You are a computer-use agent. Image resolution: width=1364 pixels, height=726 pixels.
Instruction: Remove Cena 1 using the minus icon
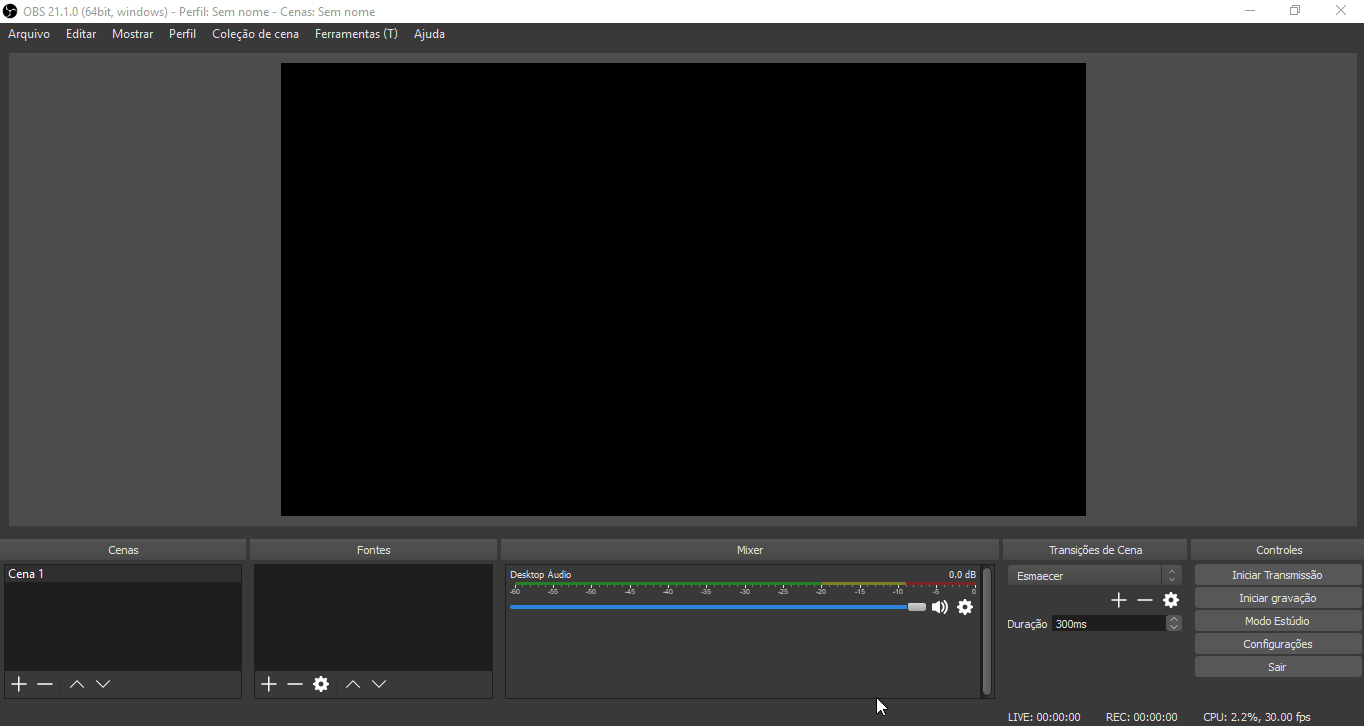point(45,684)
